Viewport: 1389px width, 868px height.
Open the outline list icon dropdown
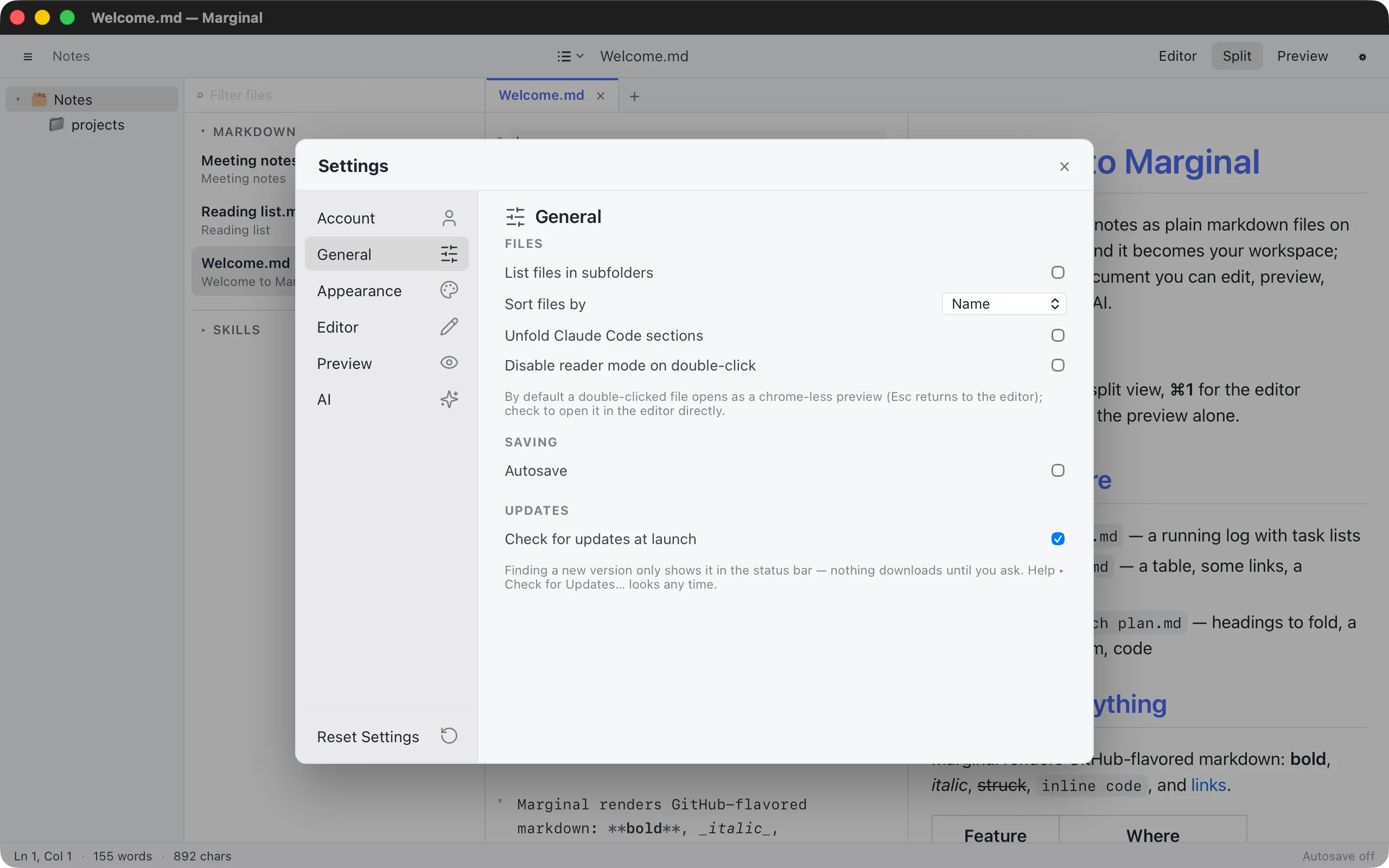pyautogui.click(x=570, y=56)
